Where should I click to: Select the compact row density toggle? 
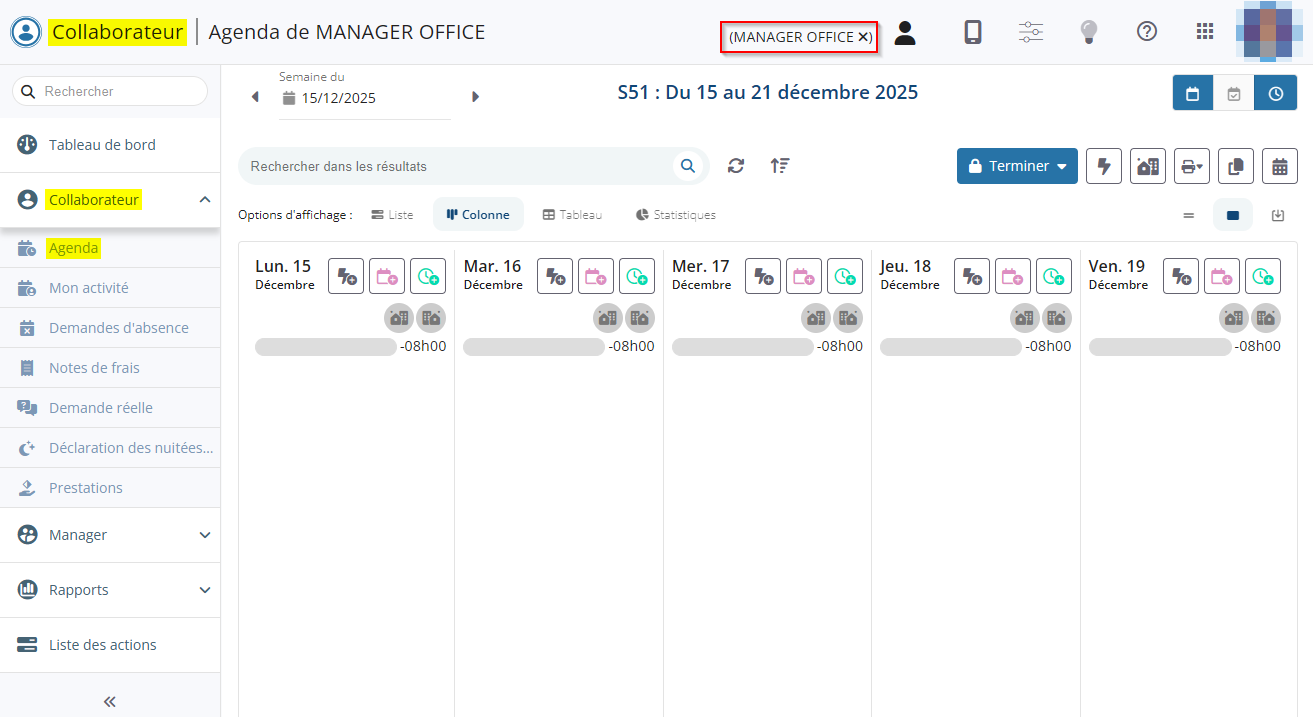coord(1189,215)
